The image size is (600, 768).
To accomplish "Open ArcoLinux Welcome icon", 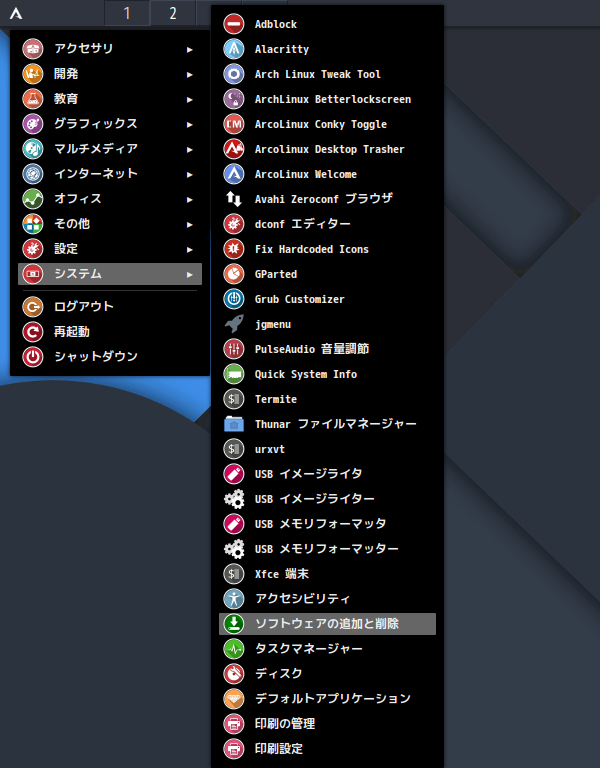I will (x=234, y=174).
